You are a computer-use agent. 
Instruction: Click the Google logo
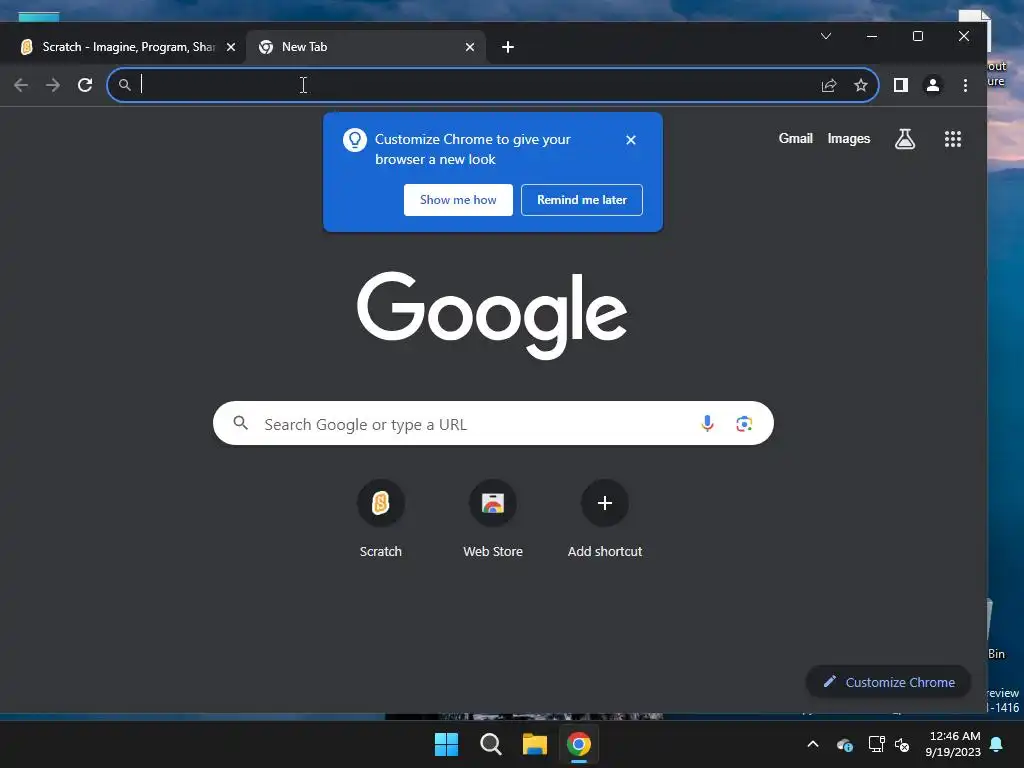click(x=492, y=315)
